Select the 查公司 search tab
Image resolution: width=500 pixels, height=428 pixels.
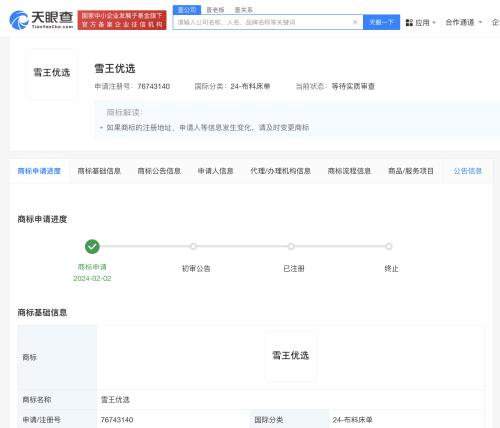187,10
